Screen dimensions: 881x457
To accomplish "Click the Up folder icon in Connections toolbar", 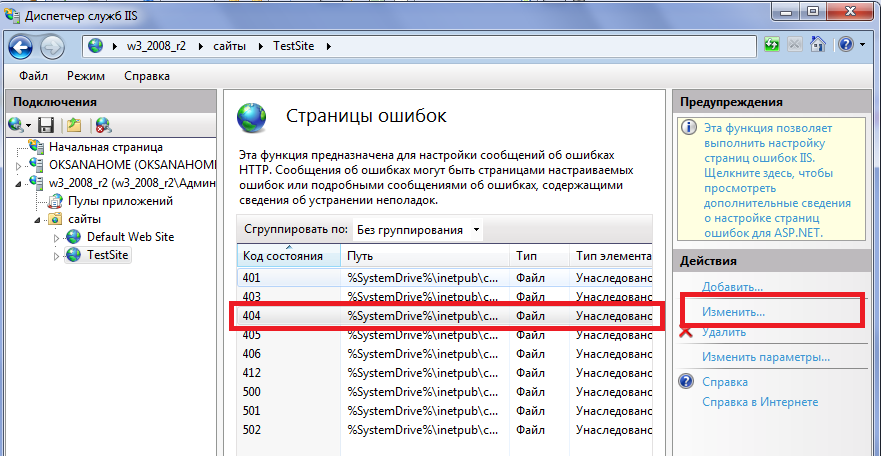I will point(74,125).
